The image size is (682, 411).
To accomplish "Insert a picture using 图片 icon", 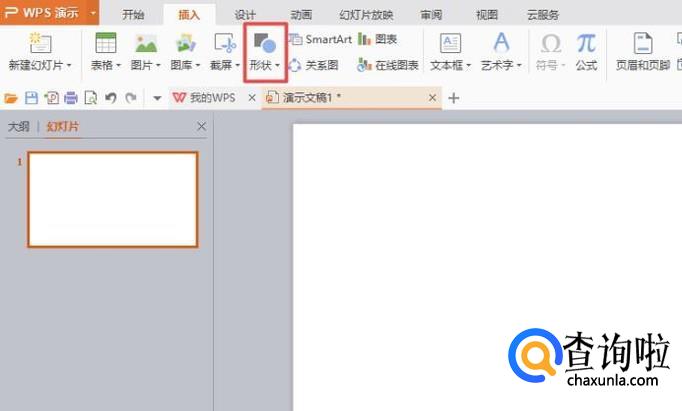I will 146,43.
